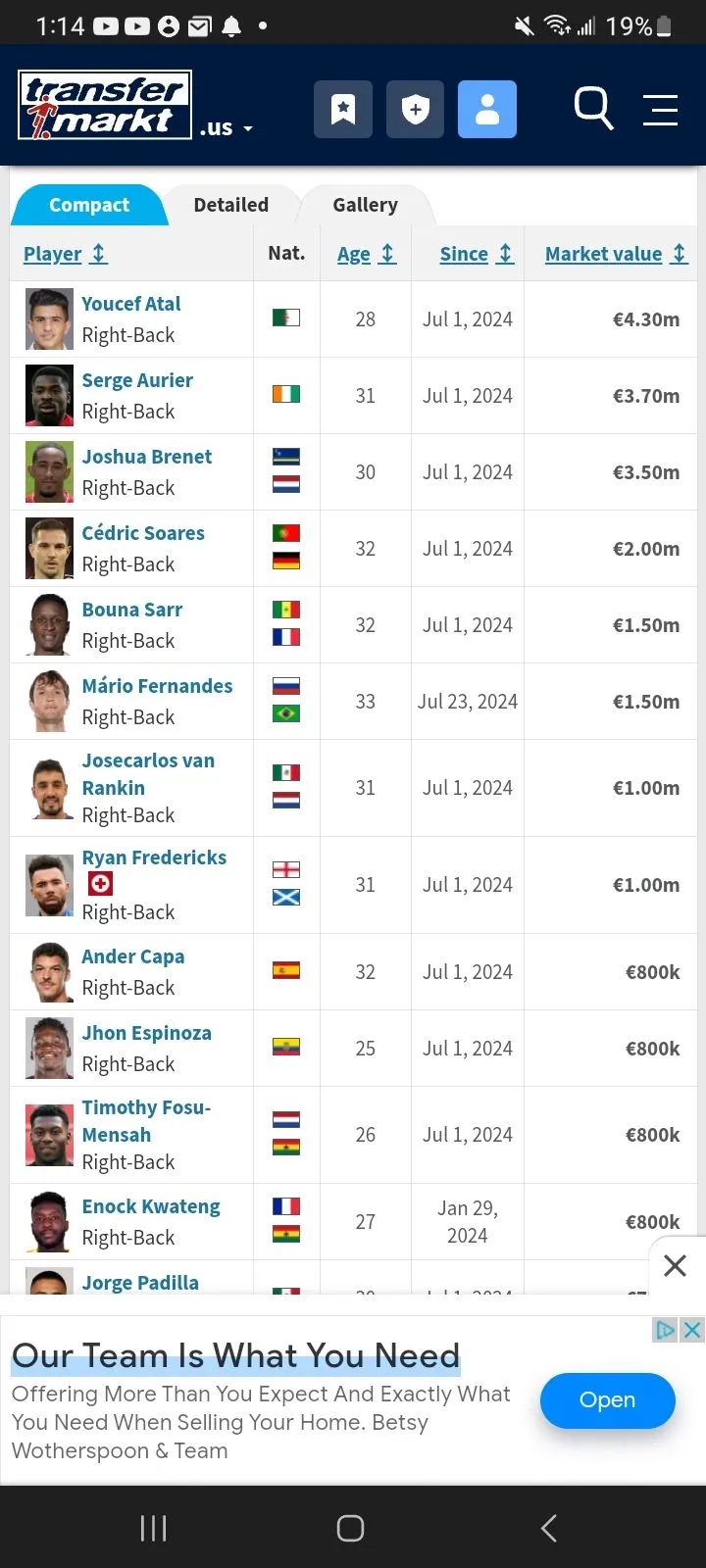Tap the AdChoices info icon

666,1330
